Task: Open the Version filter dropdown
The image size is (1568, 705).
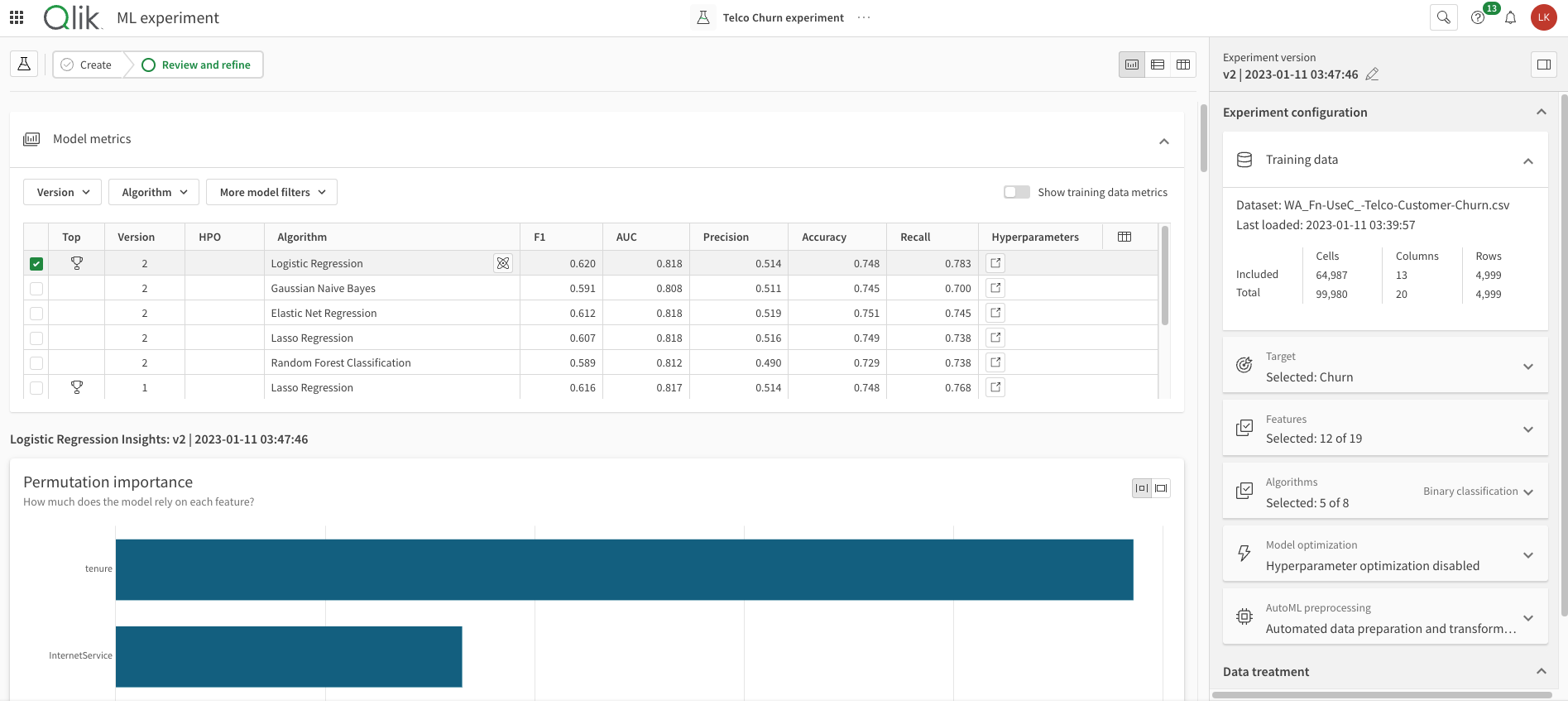Action: pyautogui.click(x=63, y=192)
